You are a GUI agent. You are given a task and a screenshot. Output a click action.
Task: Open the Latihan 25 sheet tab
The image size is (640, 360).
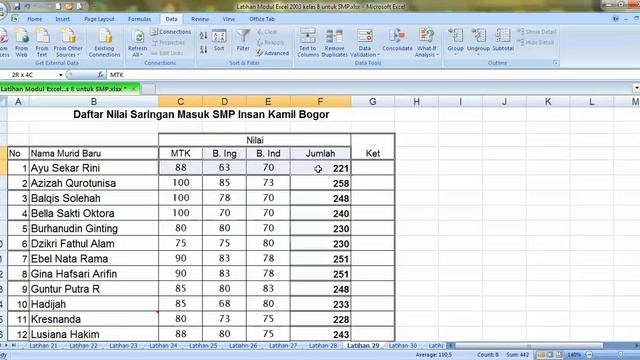coord(203,345)
